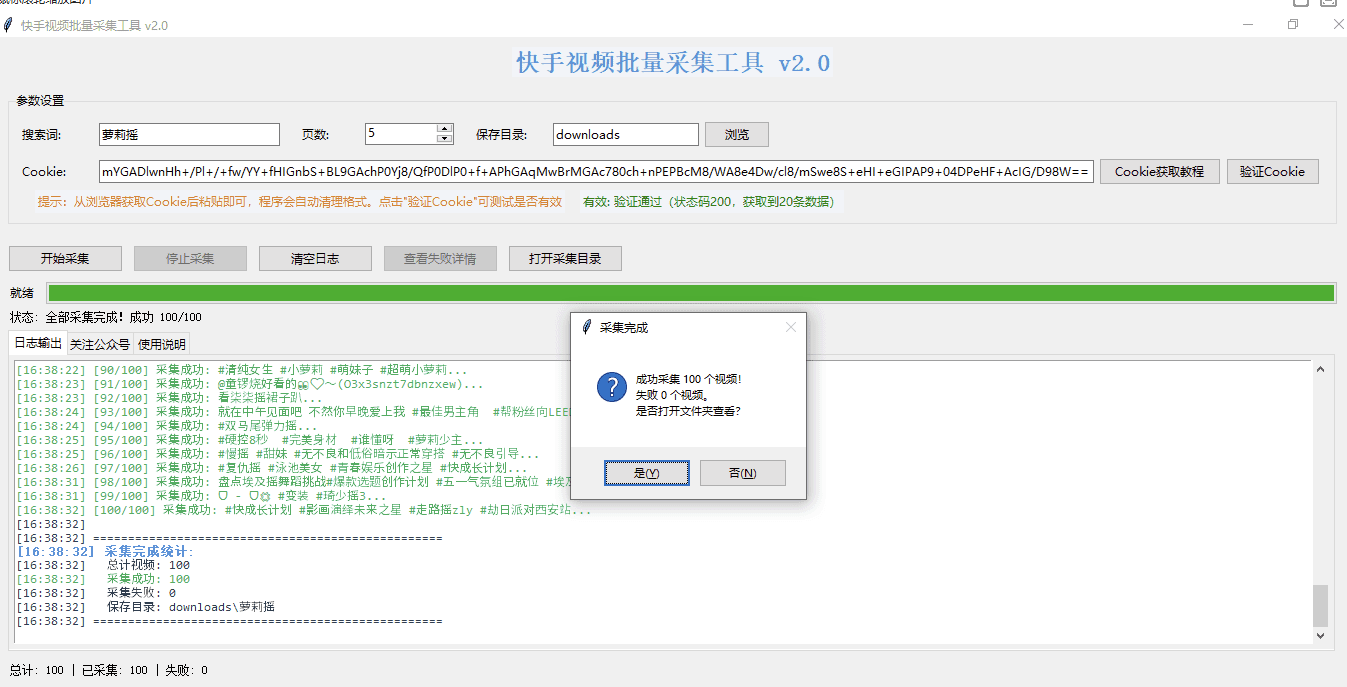Click the 保存目录 downloads field
Viewport: 1347px width, 687px height.
pyautogui.click(x=625, y=134)
